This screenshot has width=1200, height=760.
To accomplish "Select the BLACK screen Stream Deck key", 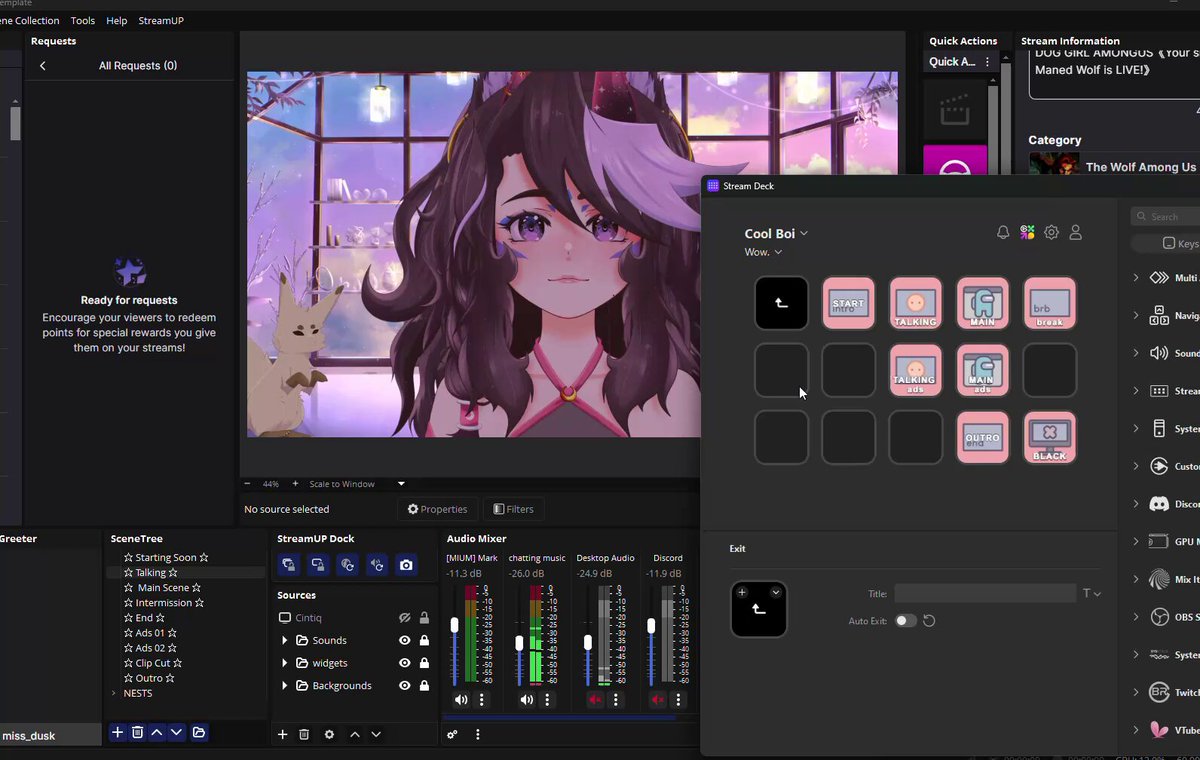I will point(1050,437).
